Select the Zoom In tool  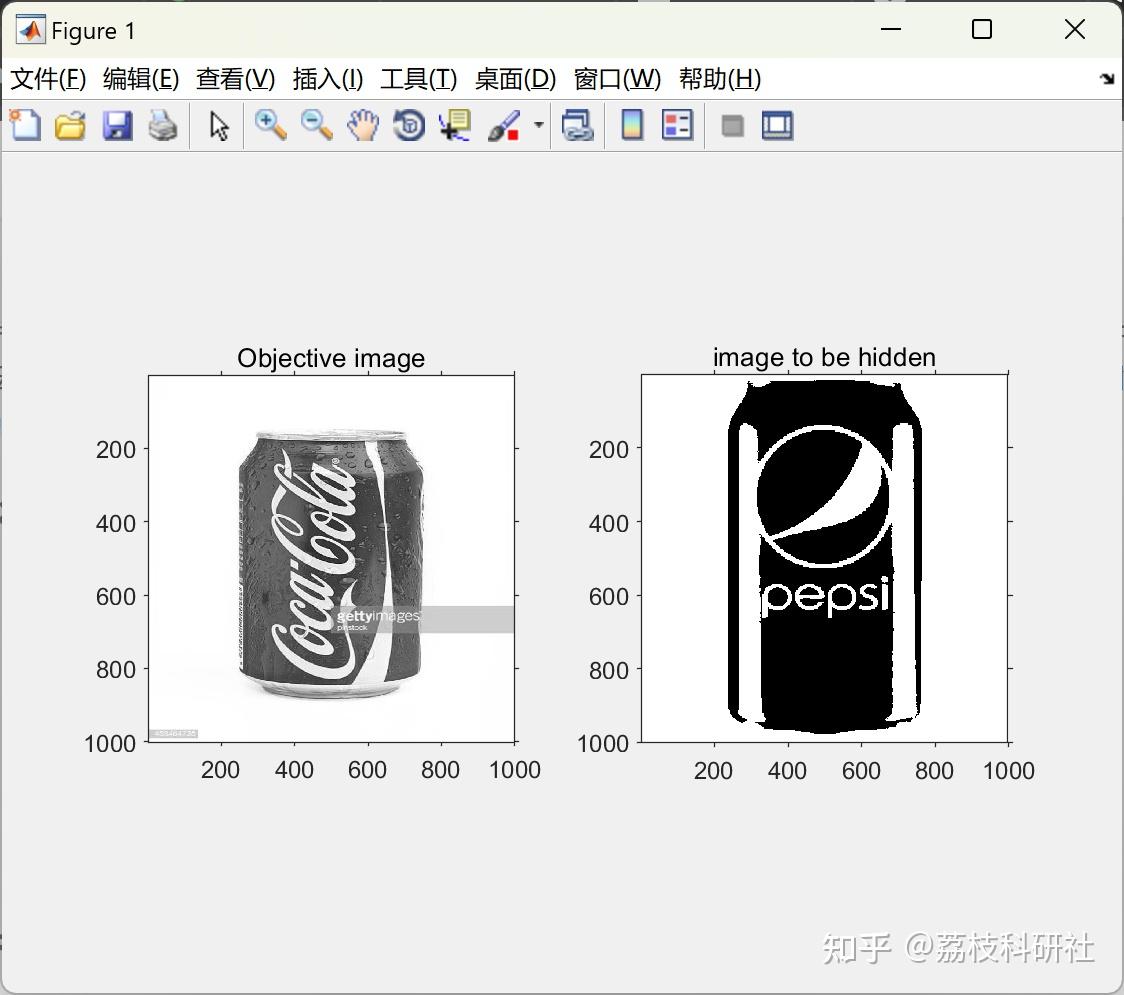click(270, 125)
